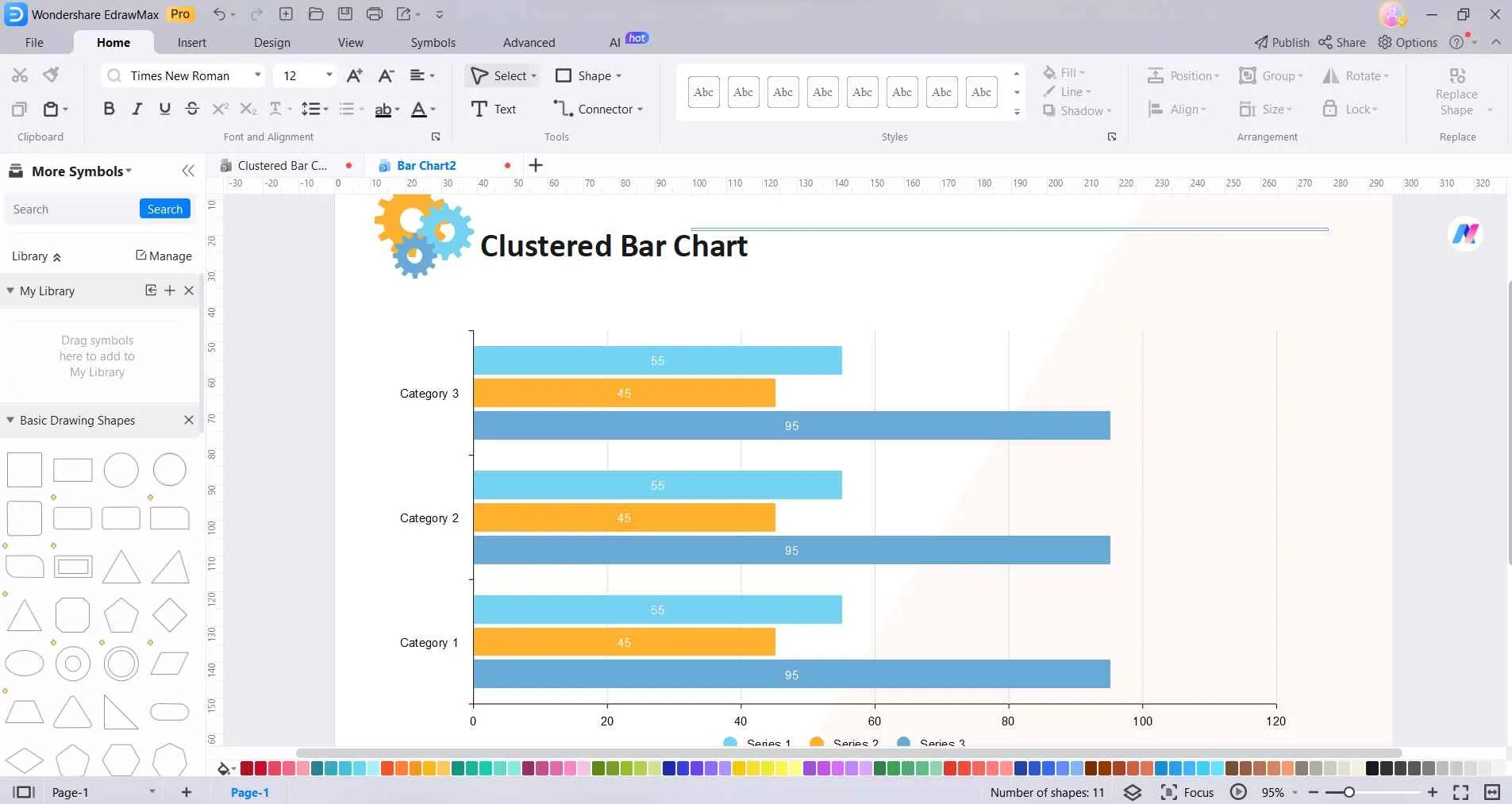
Task: Click the Save disk icon
Action: point(344,13)
